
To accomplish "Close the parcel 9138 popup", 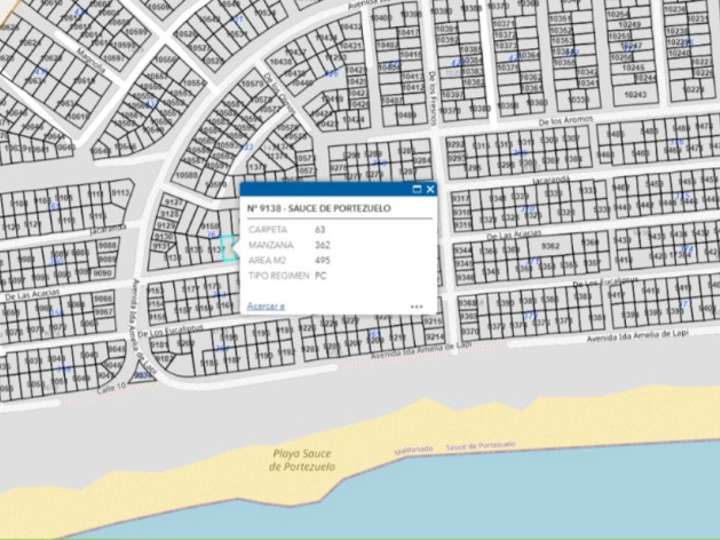I will click(430, 189).
